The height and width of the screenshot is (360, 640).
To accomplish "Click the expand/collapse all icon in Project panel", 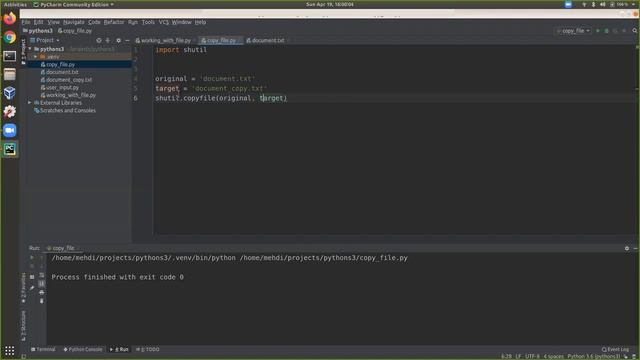I will 108,40.
